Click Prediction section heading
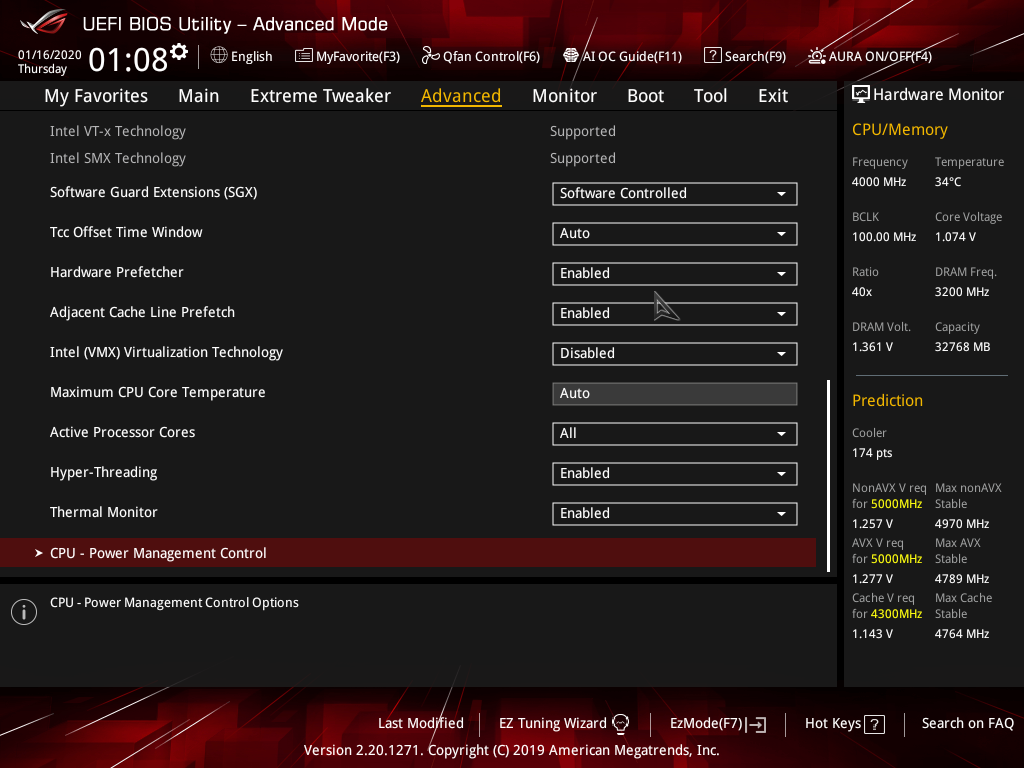Screen dimensions: 1024x768 coord(887,400)
